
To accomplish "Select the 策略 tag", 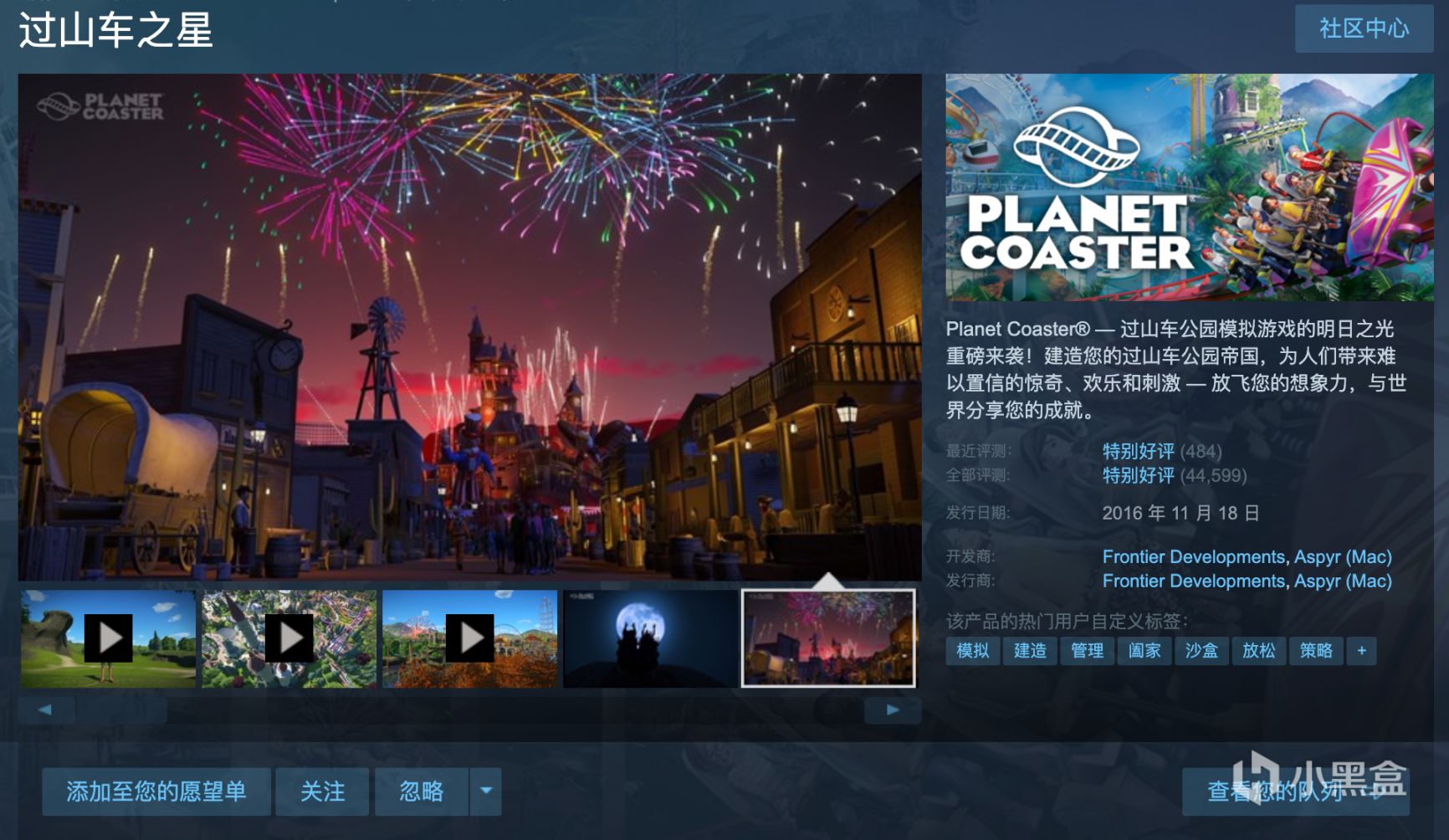I will click(1316, 650).
